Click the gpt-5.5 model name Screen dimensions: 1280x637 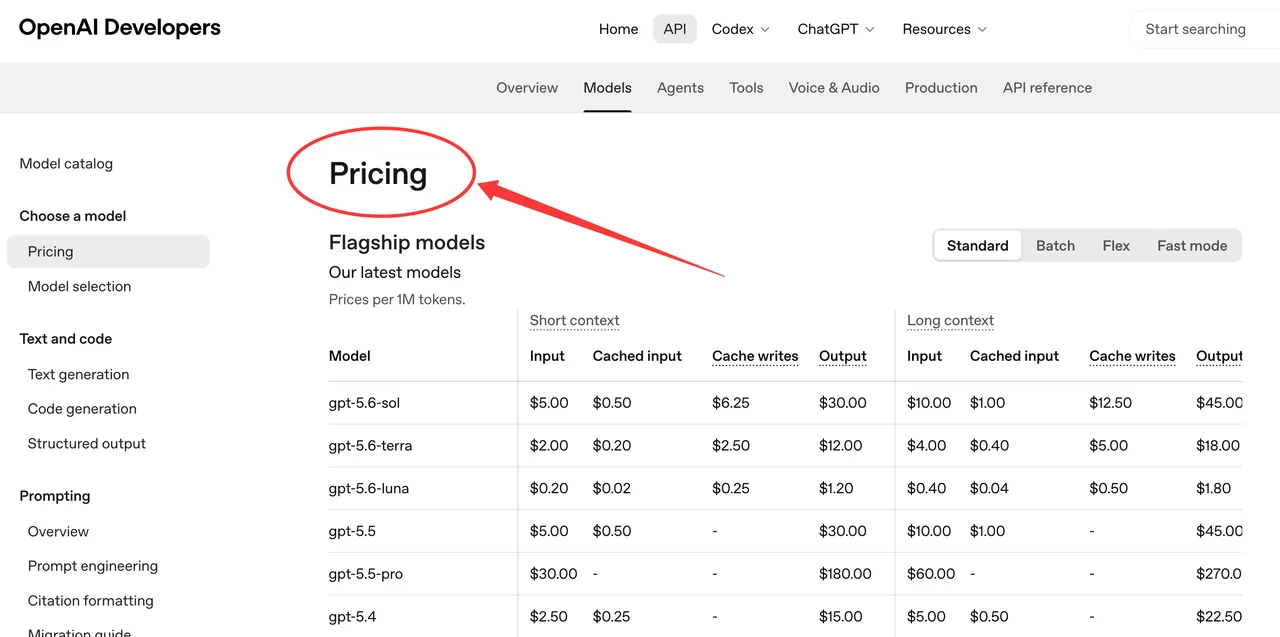[352, 532]
